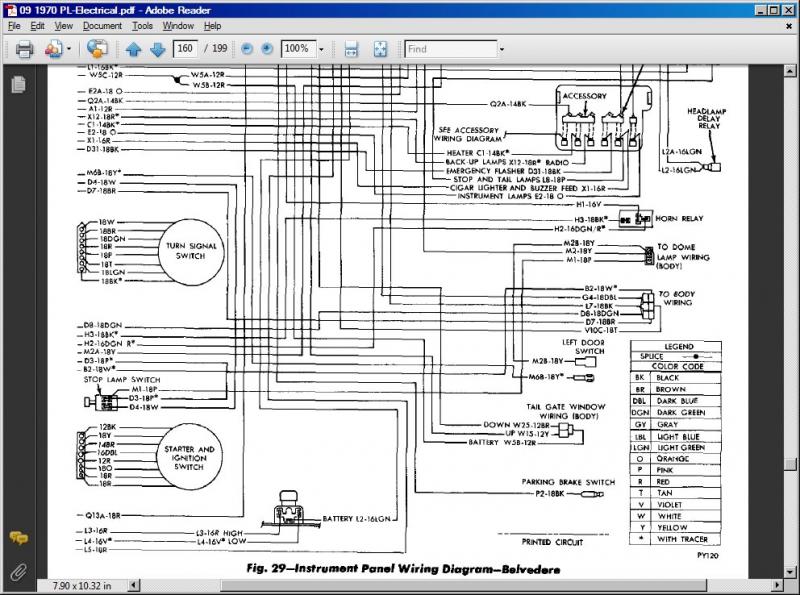800x595 pixels.
Task: Open the Find options dropdown arrow
Action: point(502,49)
